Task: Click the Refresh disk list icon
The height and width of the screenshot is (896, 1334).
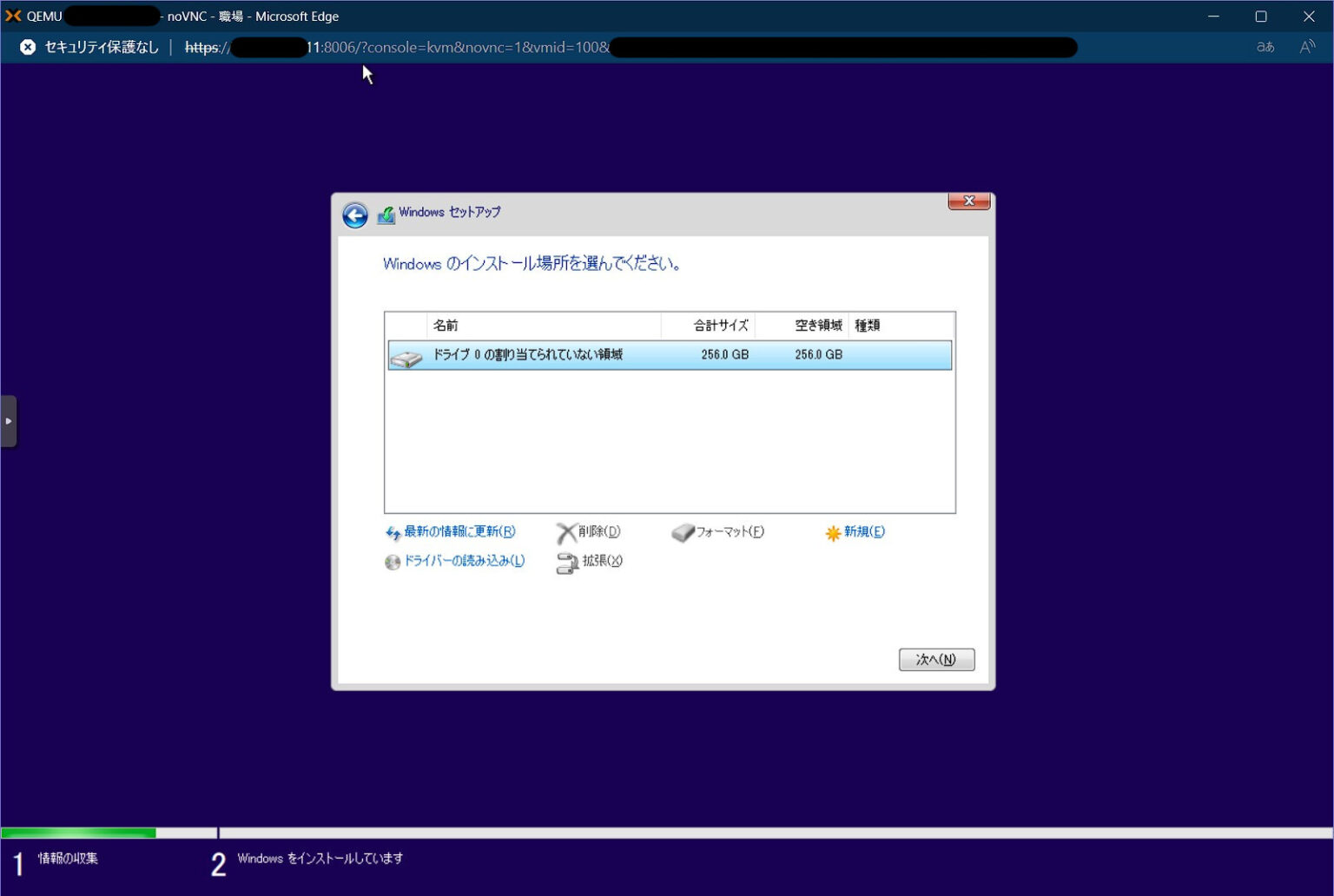Action: [x=393, y=532]
